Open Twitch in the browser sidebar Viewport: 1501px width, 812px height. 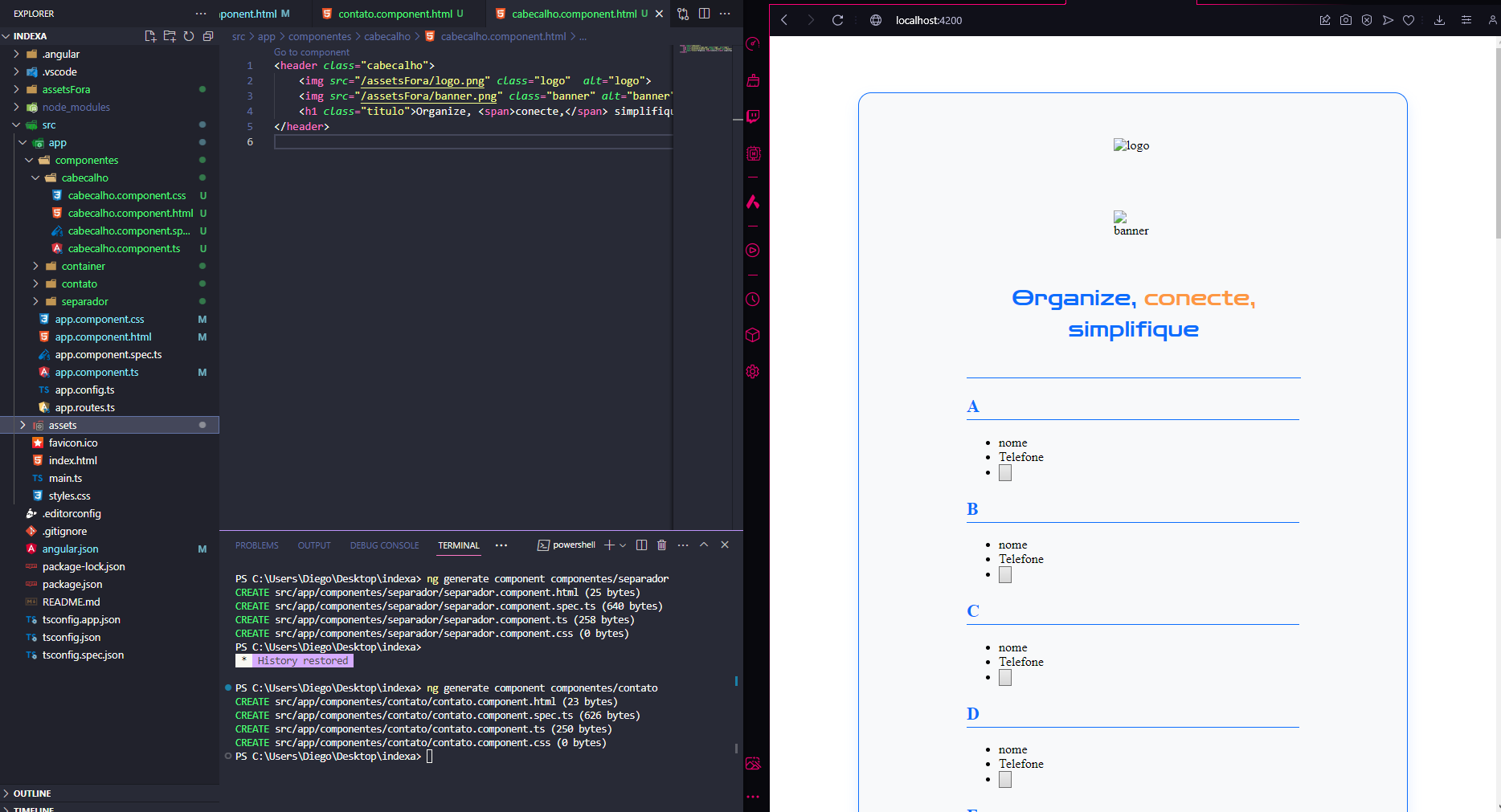pyautogui.click(x=753, y=116)
